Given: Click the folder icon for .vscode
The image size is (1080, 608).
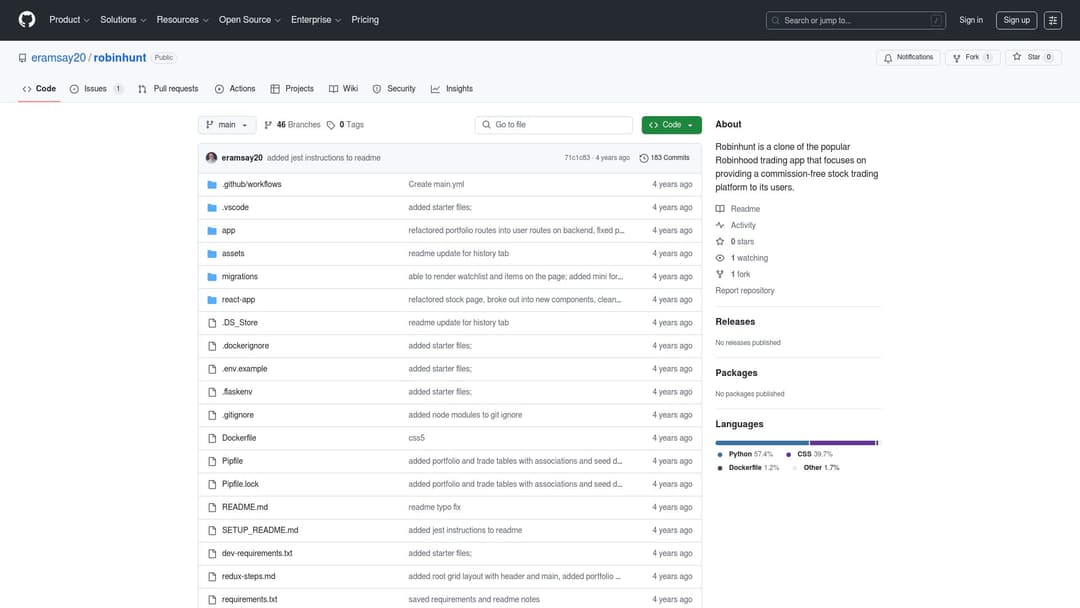Looking at the screenshot, I should (x=212, y=207).
